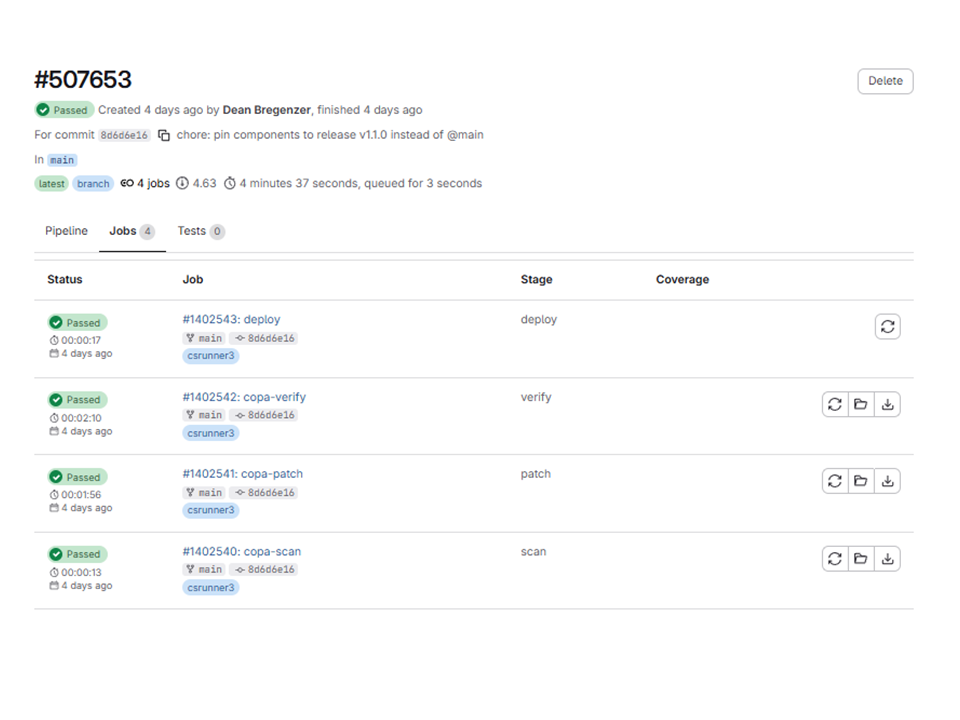Viewport: 960px width, 720px height.
Task: Click the Passed badge of deploy job
Action: click(78, 323)
